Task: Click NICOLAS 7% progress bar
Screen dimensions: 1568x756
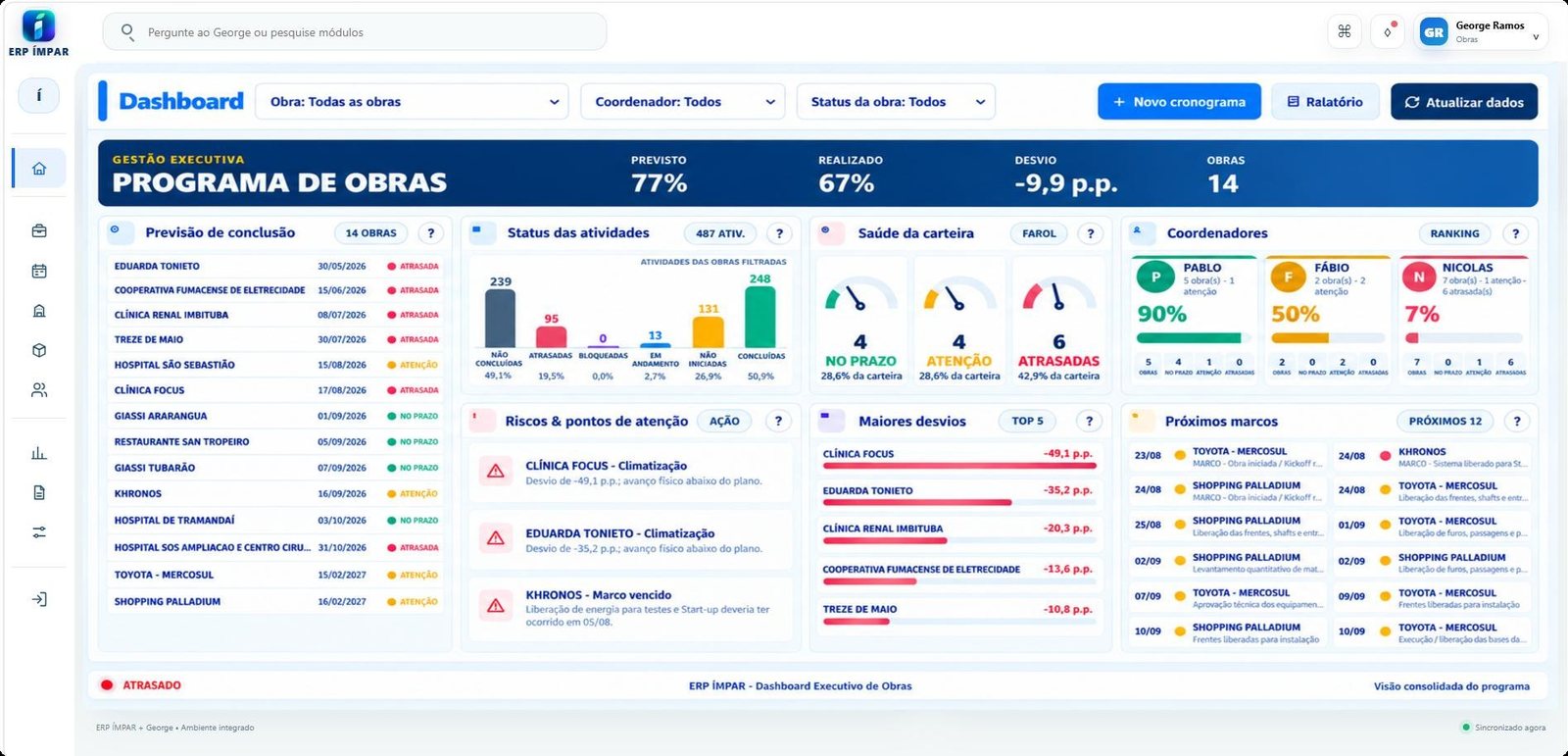Action: [x=1463, y=338]
